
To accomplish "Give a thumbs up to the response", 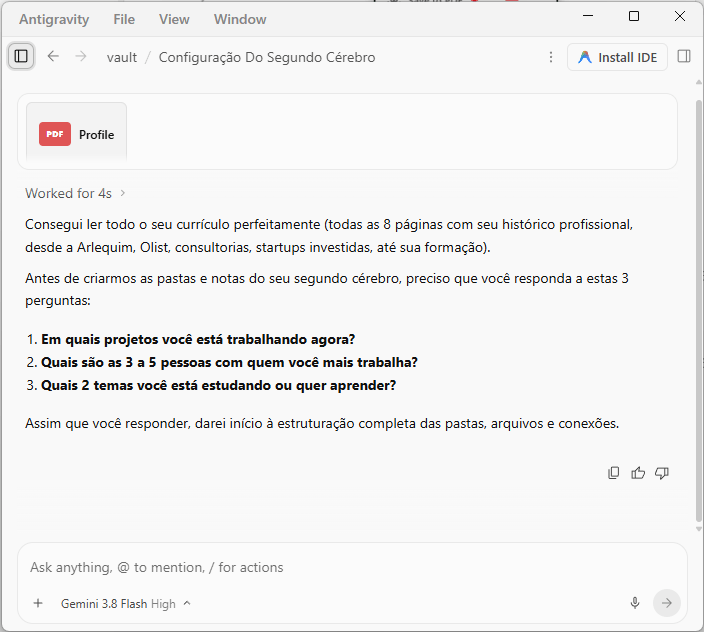I will tap(638, 473).
